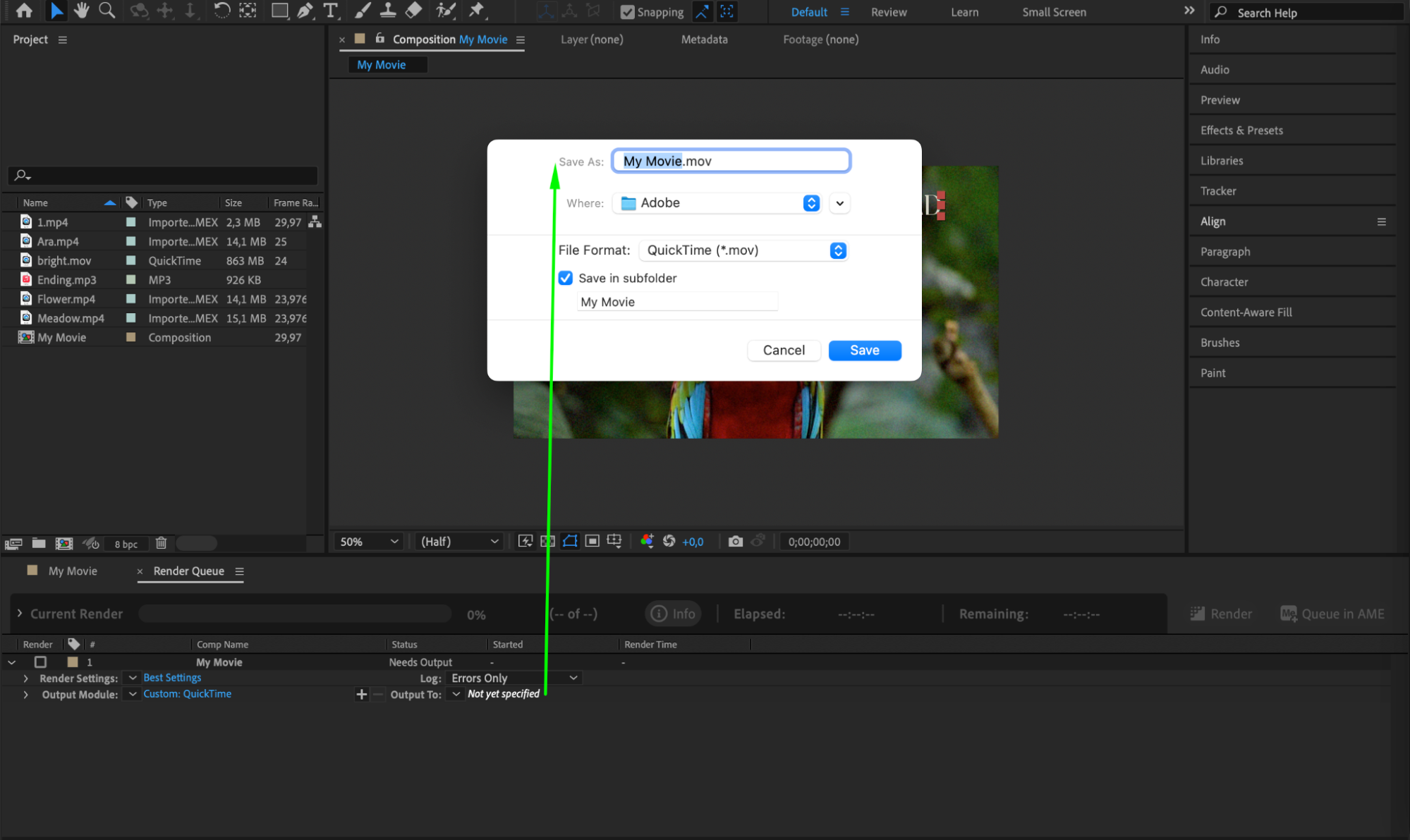Select the Hand tool in toolbar
Image resolution: width=1410 pixels, height=840 pixels.
(x=82, y=11)
